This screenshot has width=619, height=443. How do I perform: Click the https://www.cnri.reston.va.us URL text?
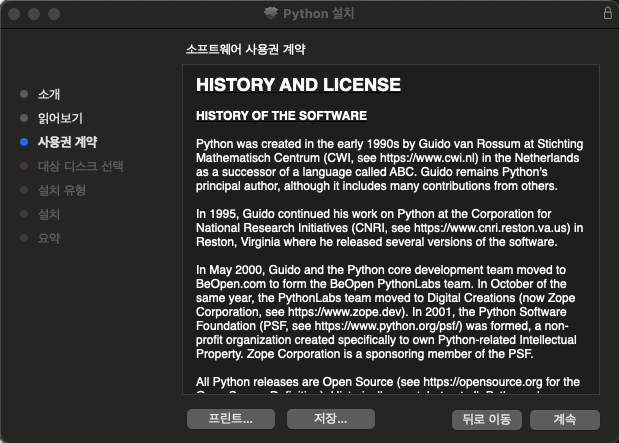coord(490,228)
